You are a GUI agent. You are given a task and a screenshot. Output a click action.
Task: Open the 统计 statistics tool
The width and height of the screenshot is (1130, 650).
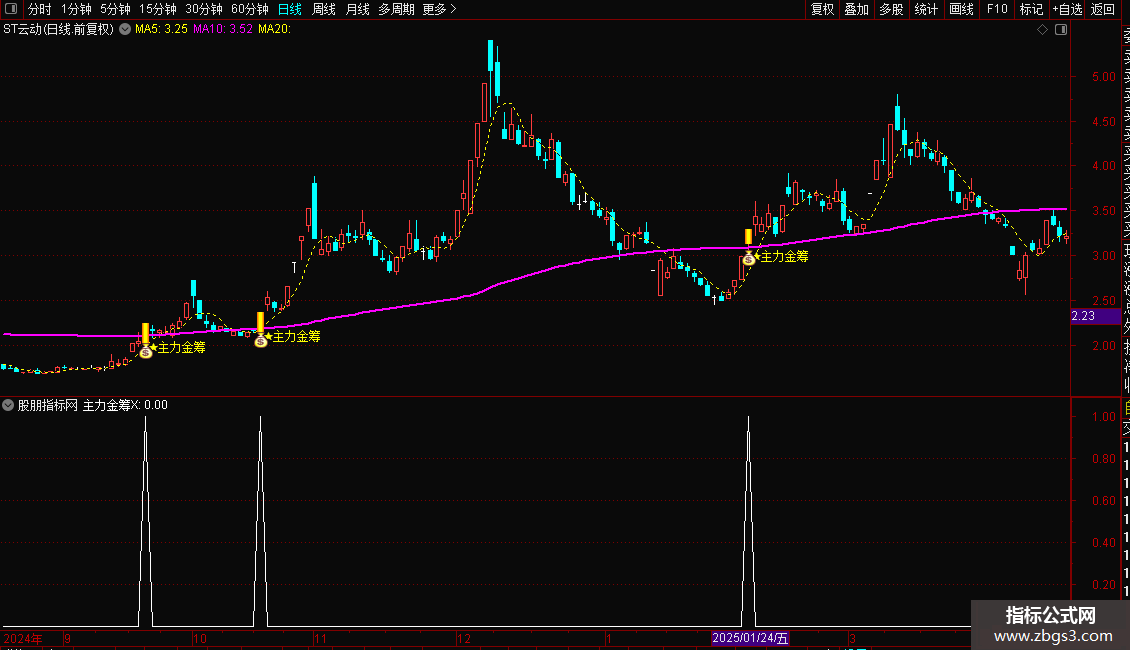click(926, 9)
